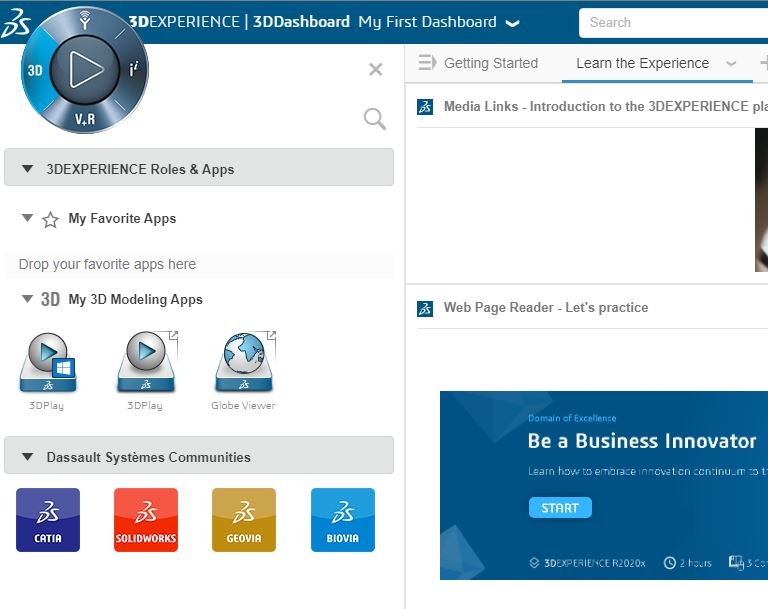Click the START button on the banner
This screenshot has width=768, height=609.
pos(560,508)
